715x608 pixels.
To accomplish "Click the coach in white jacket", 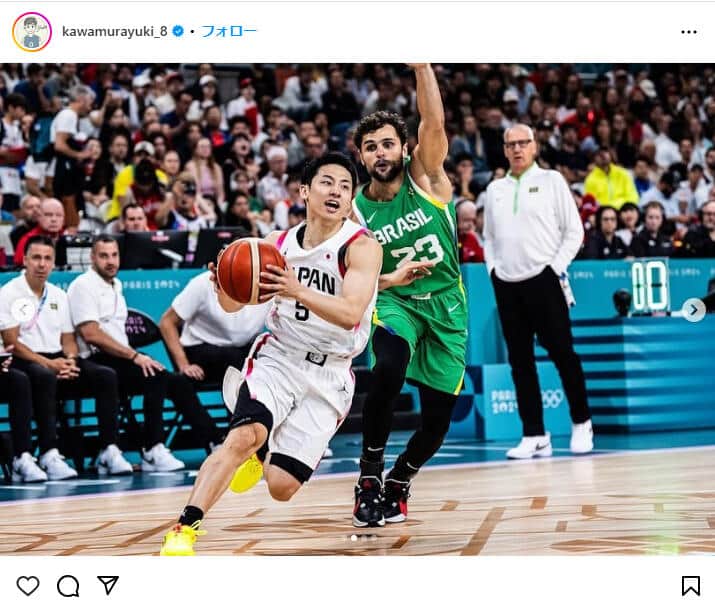I will 536,287.
